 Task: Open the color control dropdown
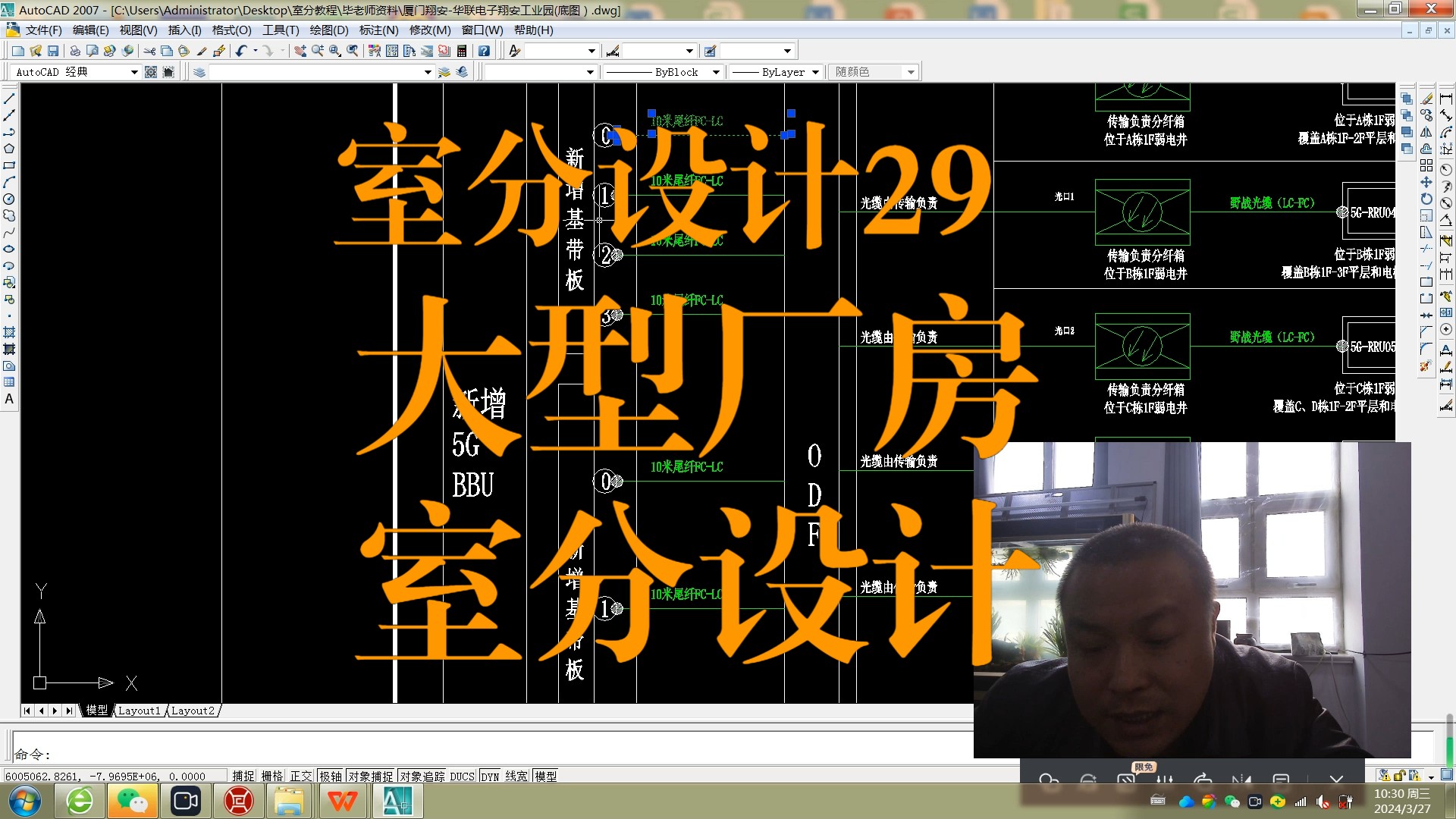click(590, 72)
